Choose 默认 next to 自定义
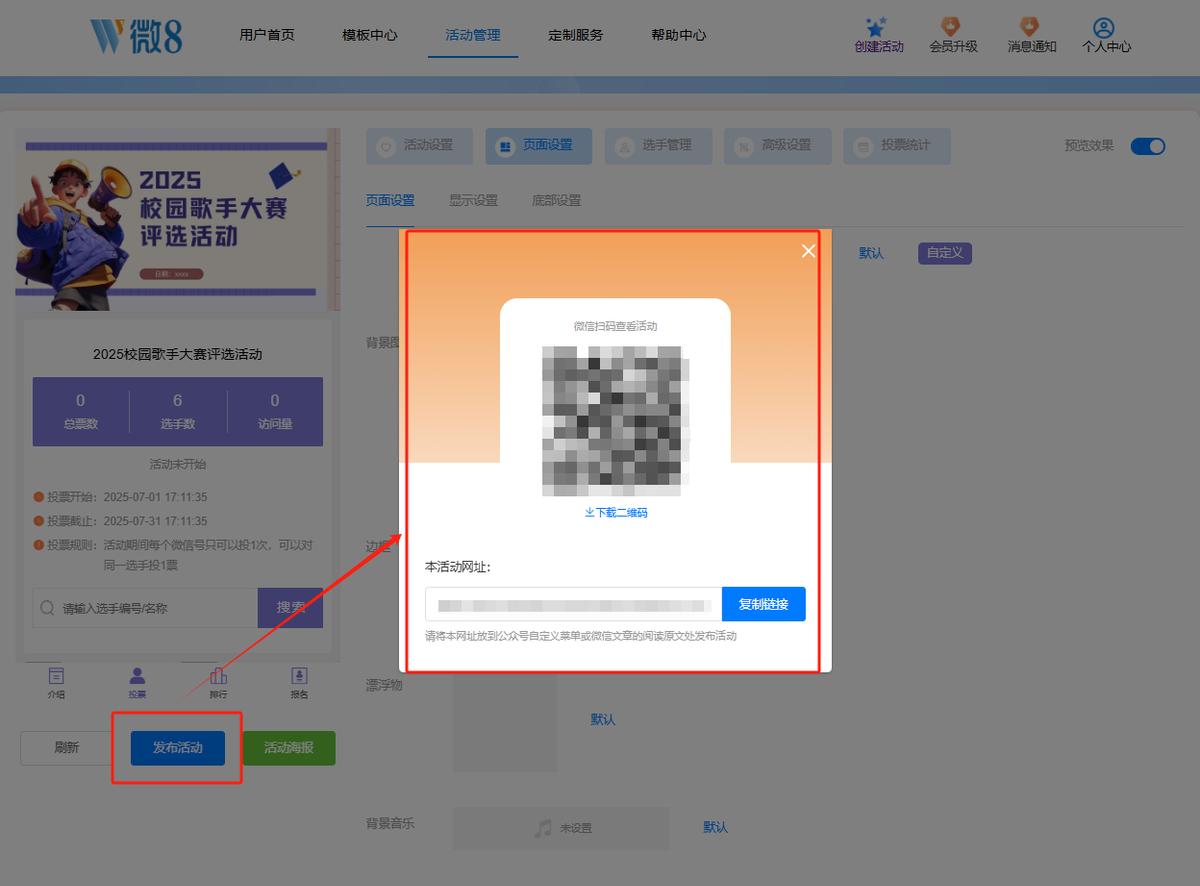1200x886 pixels. (x=871, y=253)
